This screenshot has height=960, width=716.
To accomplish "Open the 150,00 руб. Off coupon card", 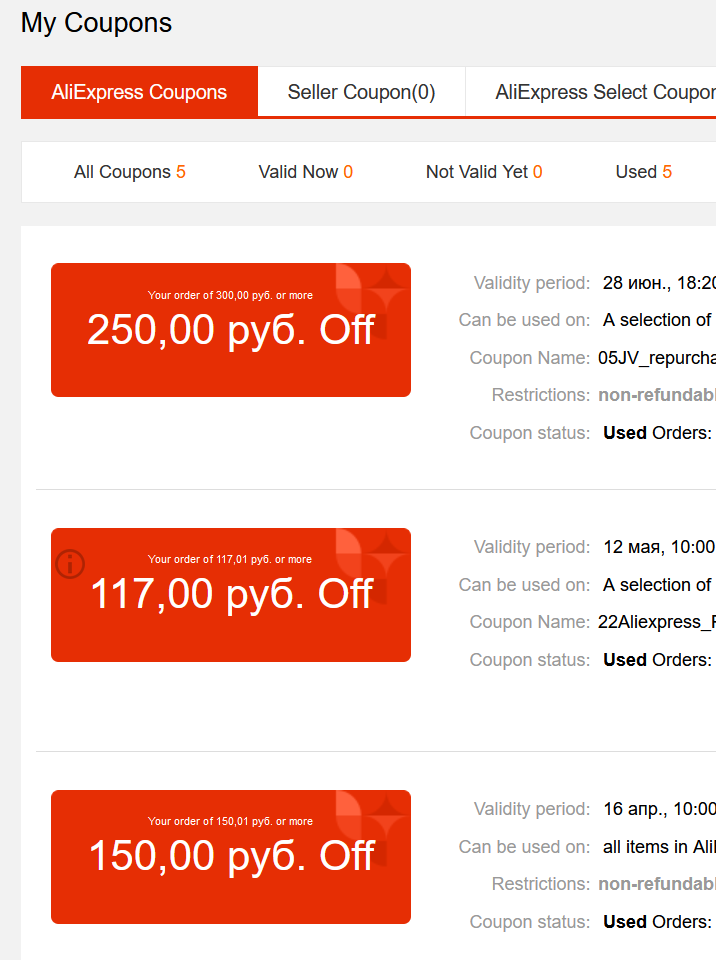I will (x=231, y=857).
